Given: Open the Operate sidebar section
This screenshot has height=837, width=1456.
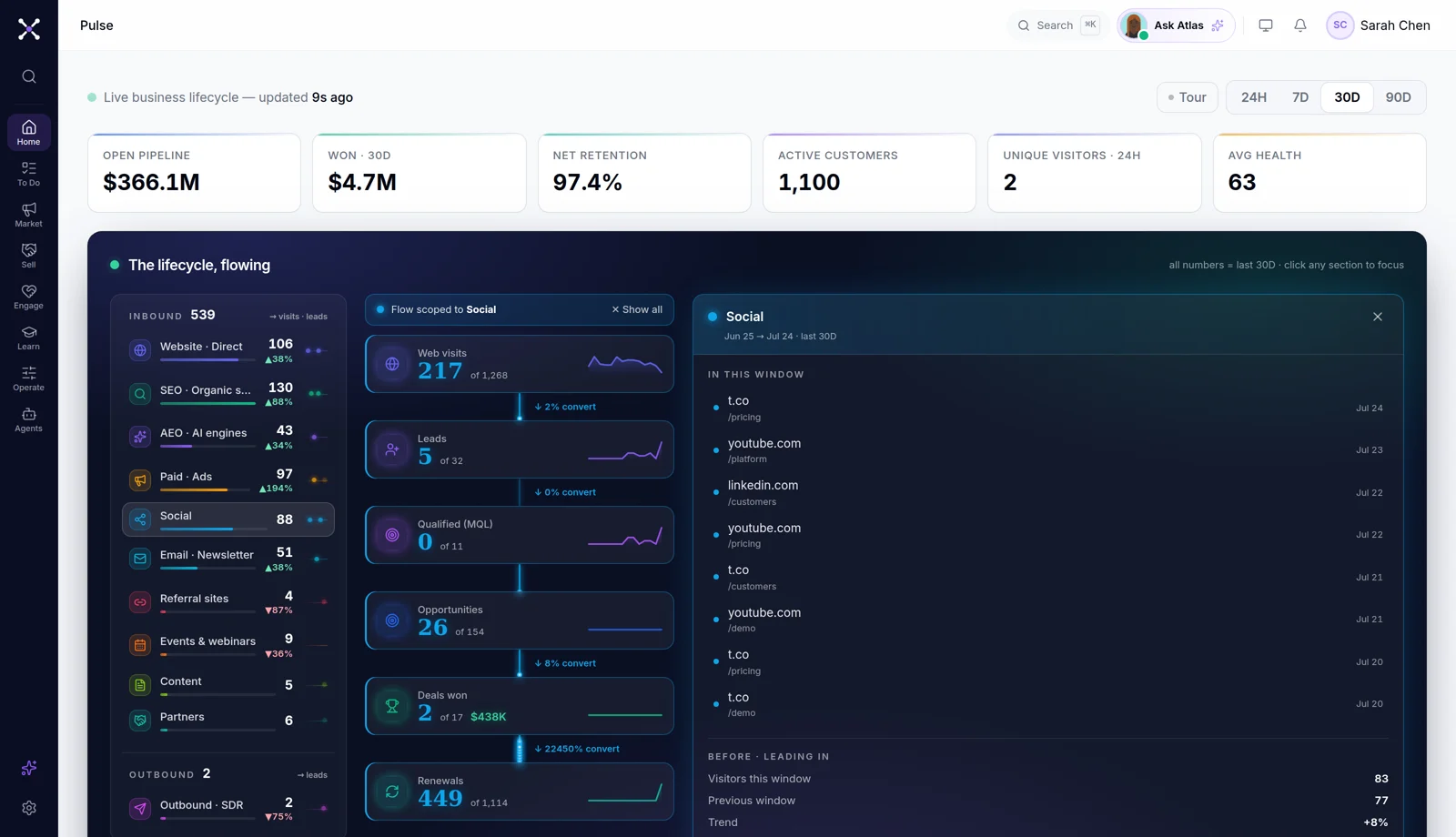Looking at the screenshot, I should pos(29,378).
